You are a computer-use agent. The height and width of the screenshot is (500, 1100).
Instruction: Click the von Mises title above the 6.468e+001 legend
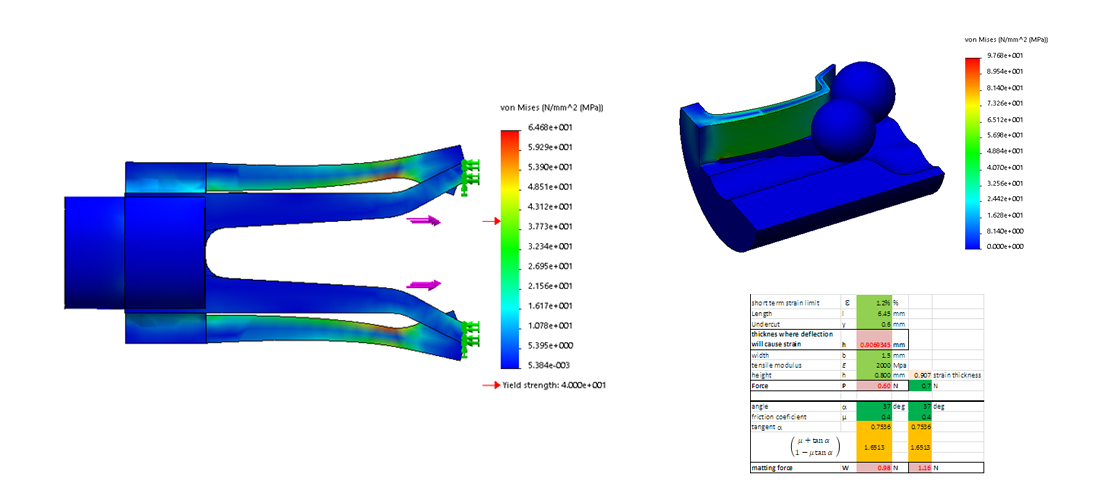pos(551,107)
